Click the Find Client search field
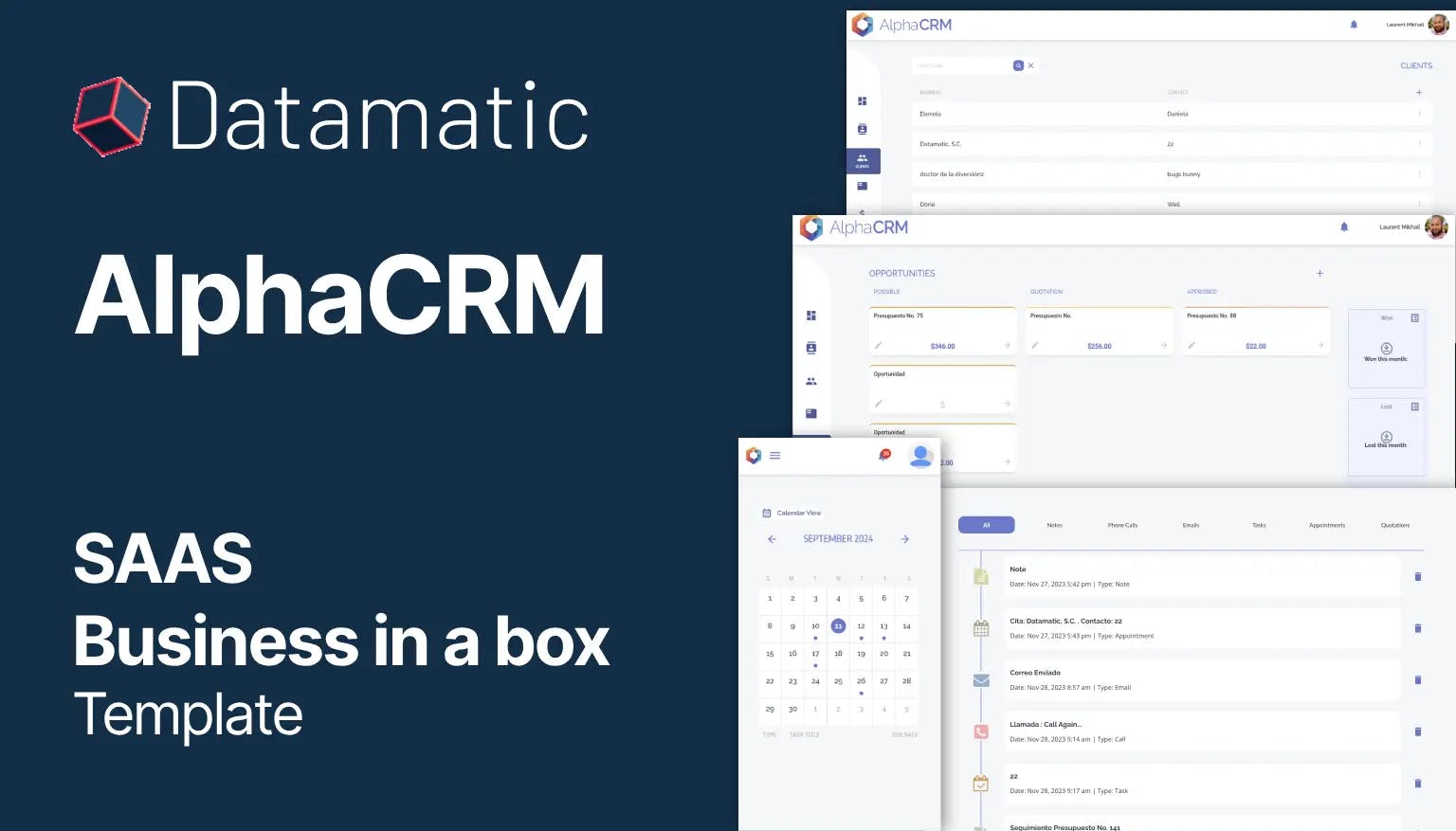 962,65
